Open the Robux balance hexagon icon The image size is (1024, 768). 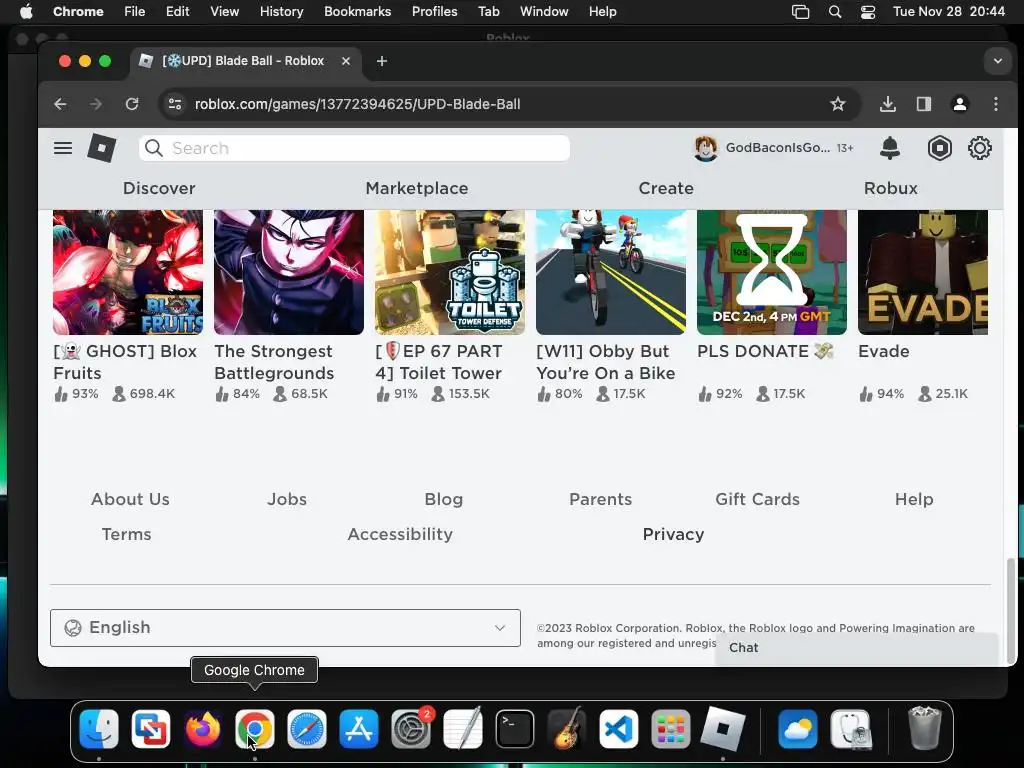(x=939, y=148)
